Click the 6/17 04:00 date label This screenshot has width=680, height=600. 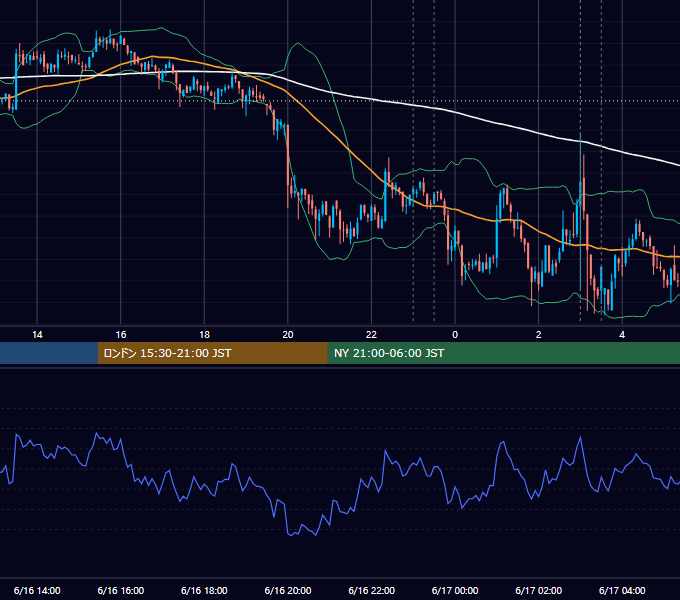(622, 590)
